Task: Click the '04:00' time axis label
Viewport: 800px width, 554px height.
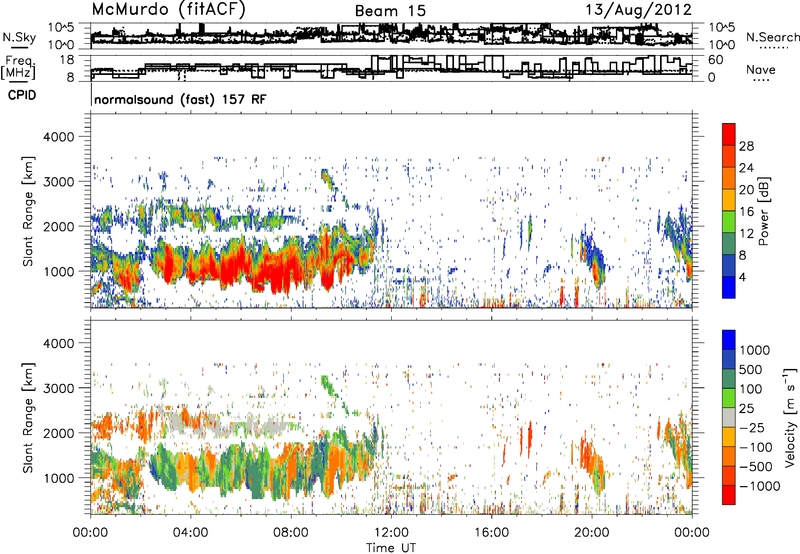Action: pyautogui.click(x=191, y=533)
